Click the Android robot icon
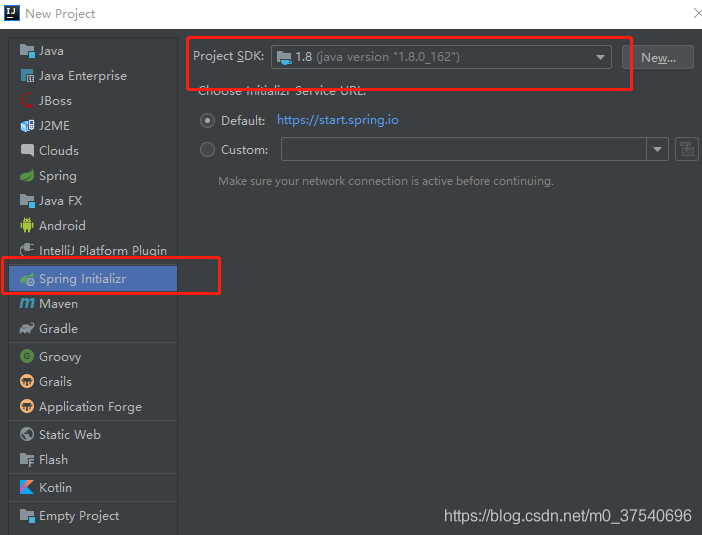The image size is (702, 535). point(27,225)
